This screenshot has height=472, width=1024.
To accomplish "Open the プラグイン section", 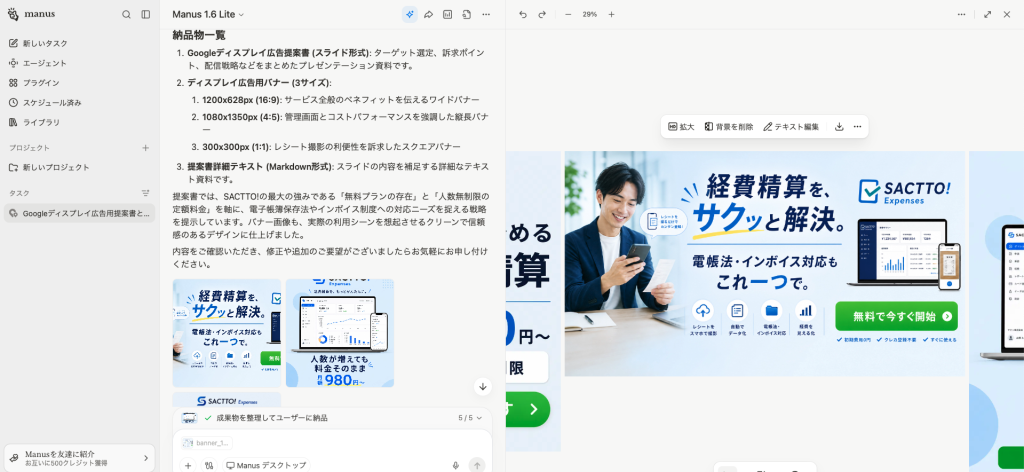I will (79, 83).
